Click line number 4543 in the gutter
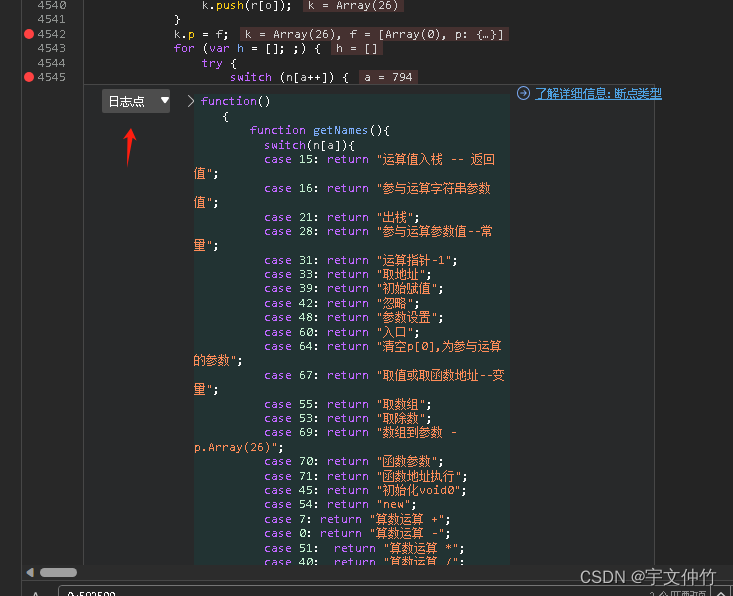 click(51, 48)
